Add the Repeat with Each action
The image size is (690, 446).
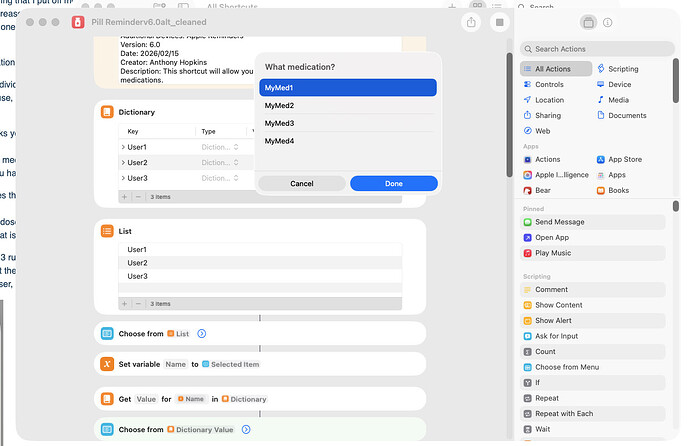(x=564, y=413)
